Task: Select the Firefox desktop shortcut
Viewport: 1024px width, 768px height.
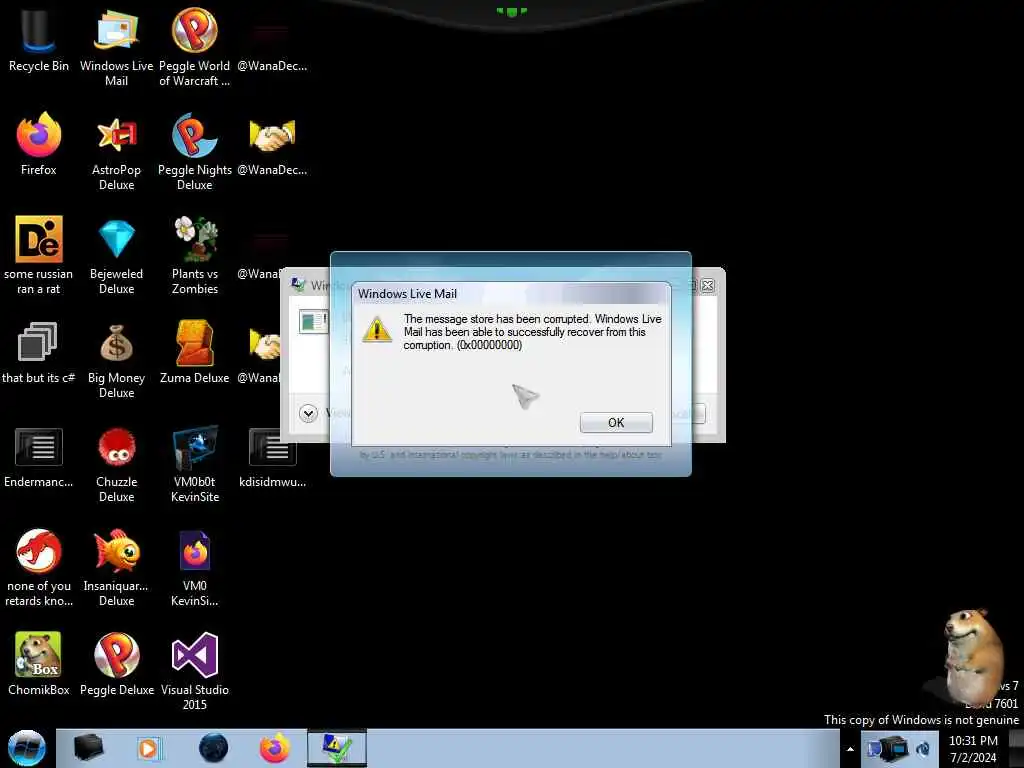Action: [39, 144]
